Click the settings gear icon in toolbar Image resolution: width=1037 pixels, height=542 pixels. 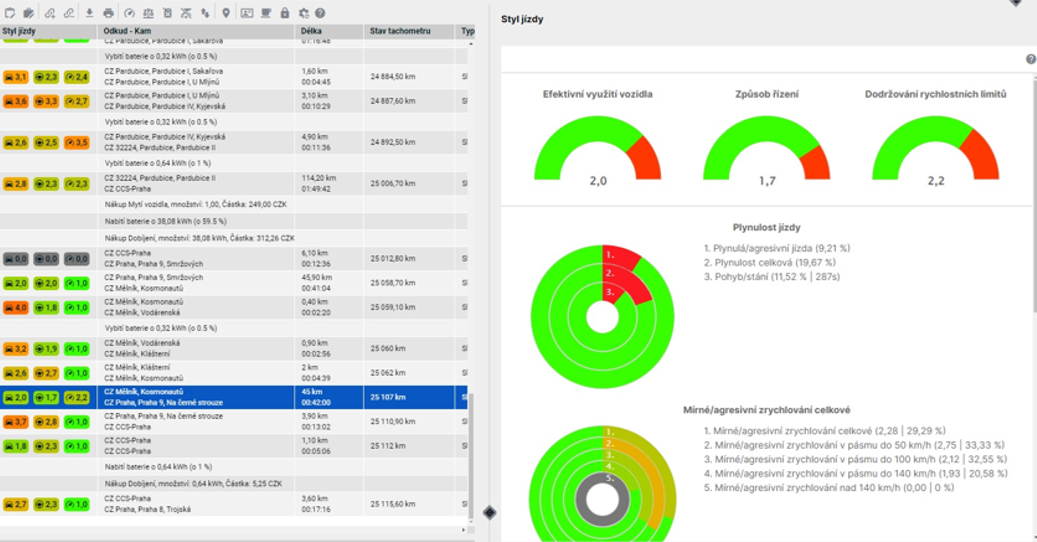[303, 13]
